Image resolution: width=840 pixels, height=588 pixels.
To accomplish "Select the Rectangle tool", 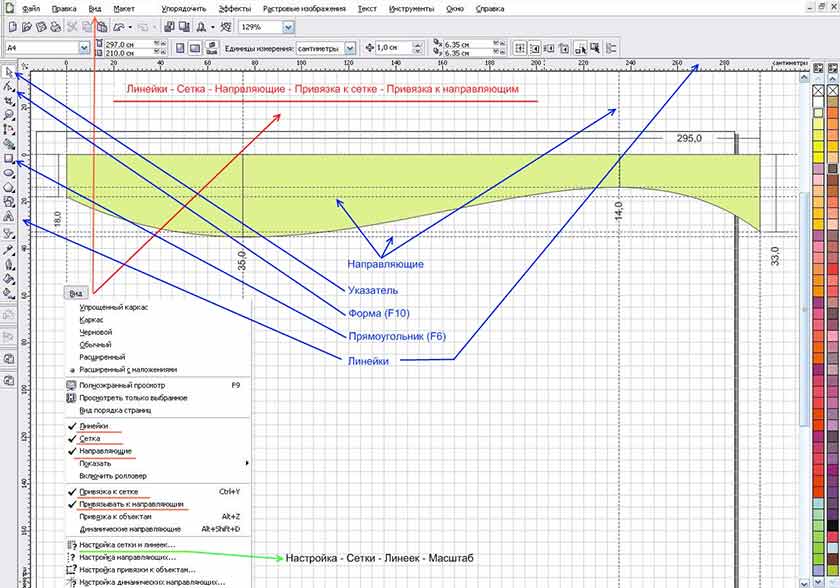I will tap(9, 158).
